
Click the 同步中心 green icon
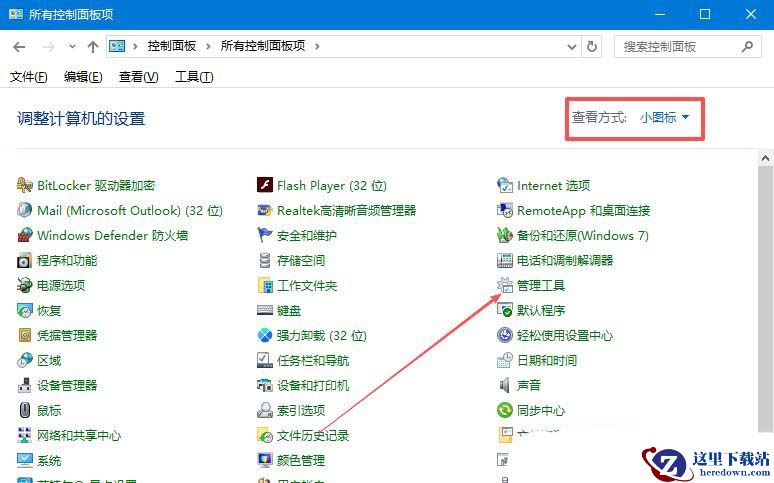click(504, 410)
